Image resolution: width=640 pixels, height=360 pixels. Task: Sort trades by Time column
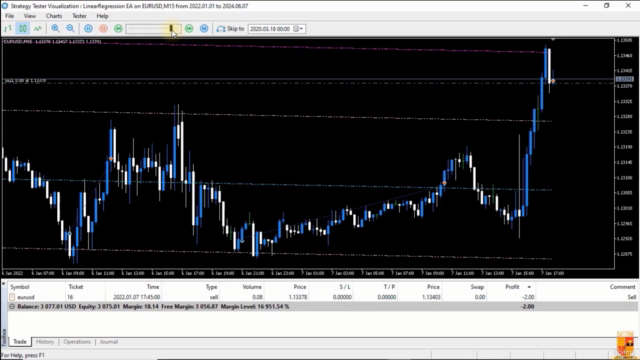click(134, 287)
